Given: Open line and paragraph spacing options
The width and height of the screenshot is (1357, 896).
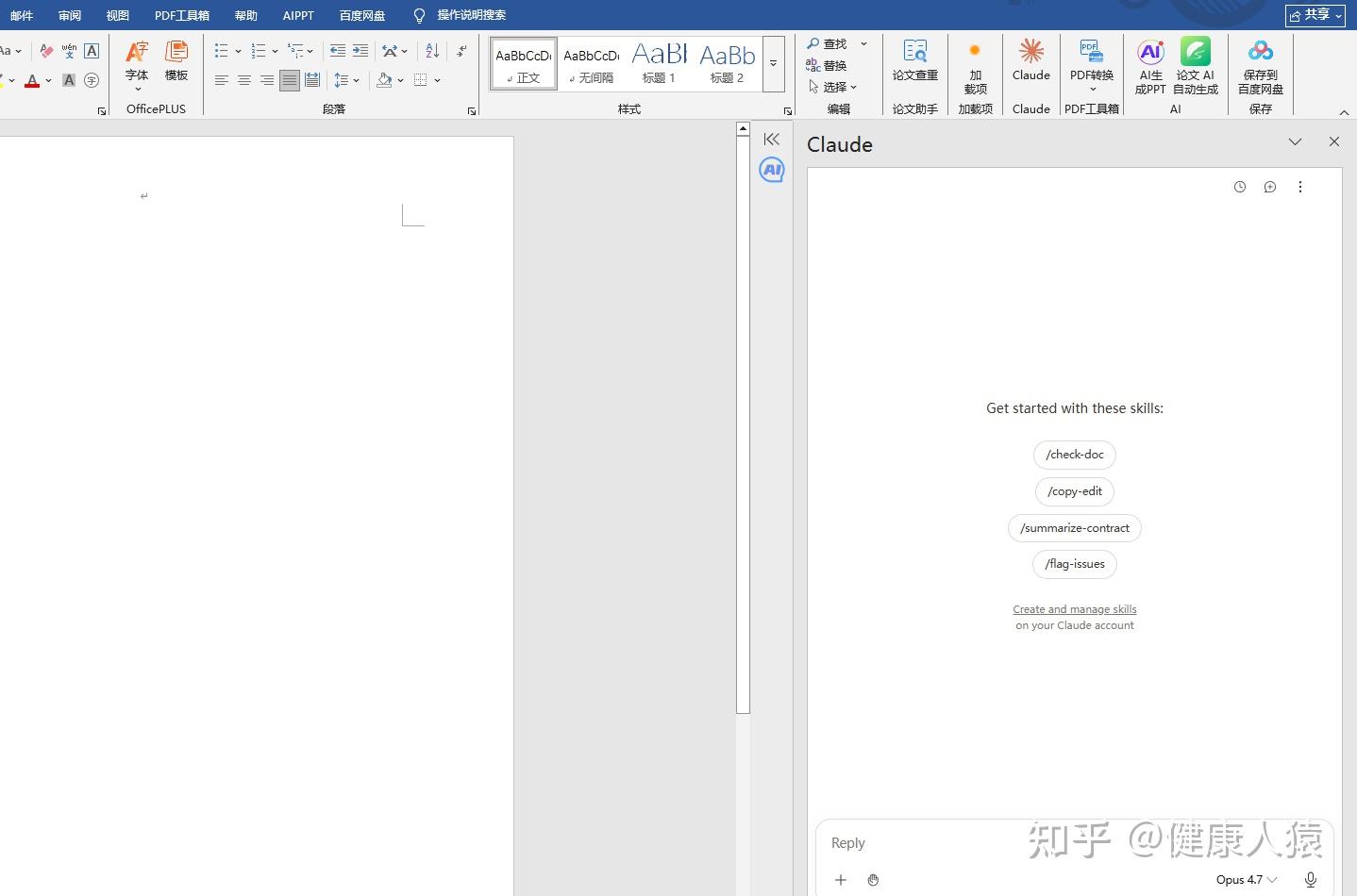Looking at the screenshot, I should (342, 80).
